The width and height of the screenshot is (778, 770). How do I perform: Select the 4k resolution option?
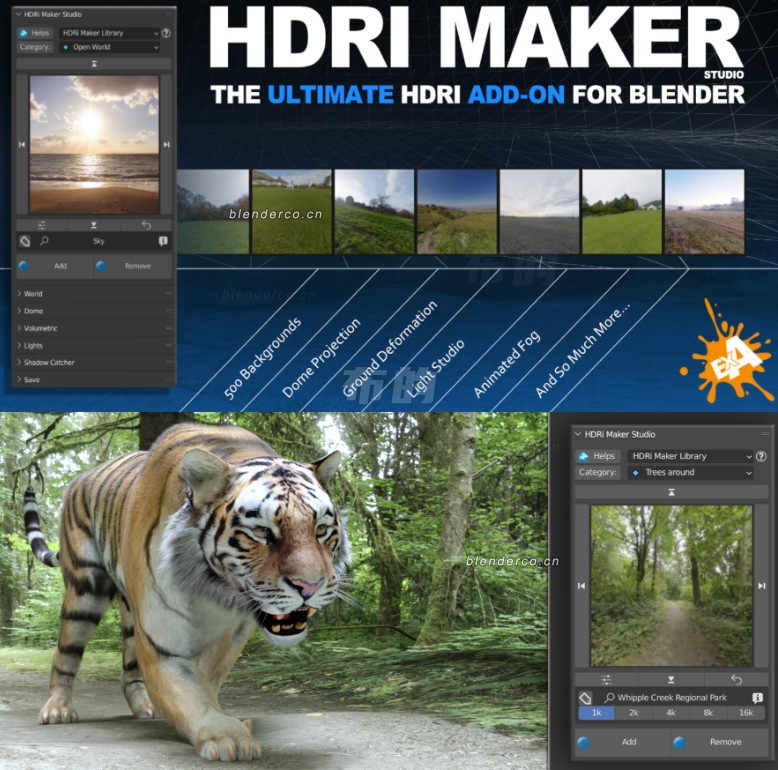click(671, 713)
